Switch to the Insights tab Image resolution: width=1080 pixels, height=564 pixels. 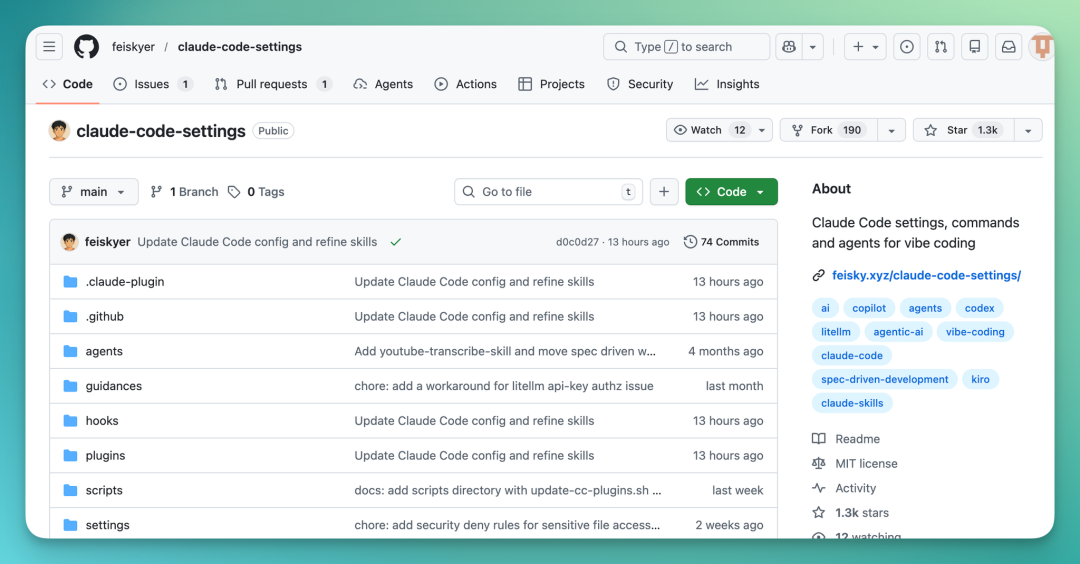727,84
